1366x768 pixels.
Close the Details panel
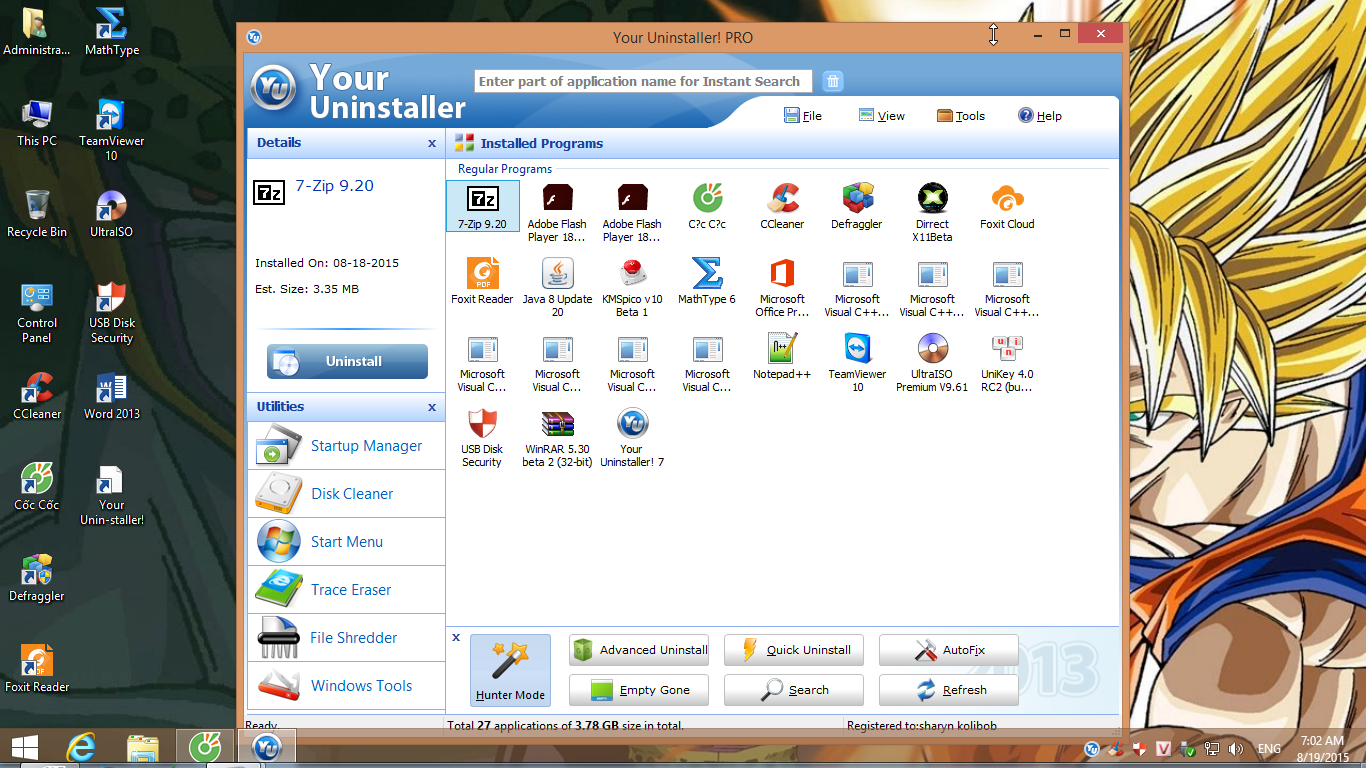(x=432, y=143)
